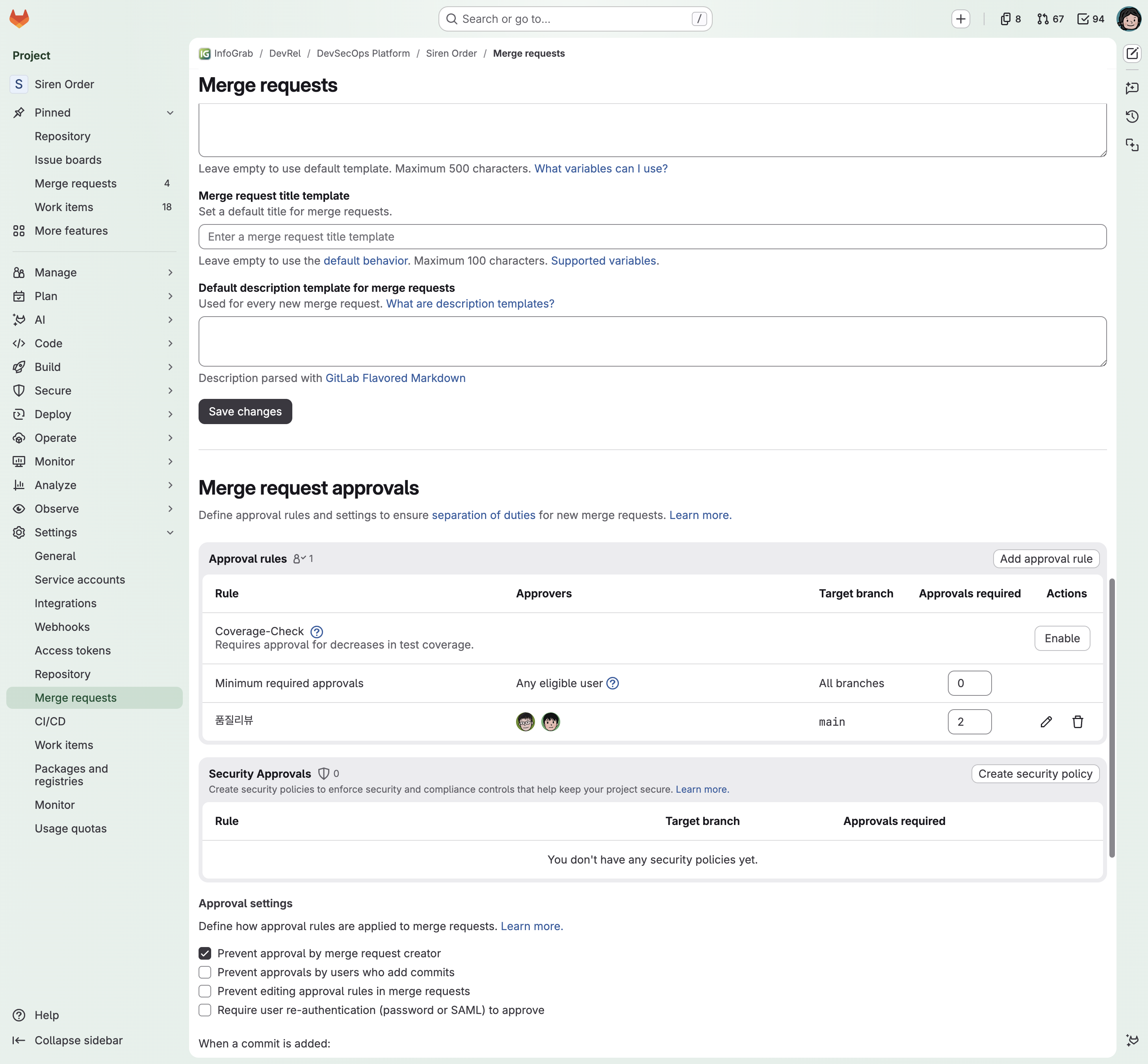Select the second approver avatar in 품질리뷰 row
The height and width of the screenshot is (1064, 1148).
click(x=551, y=721)
